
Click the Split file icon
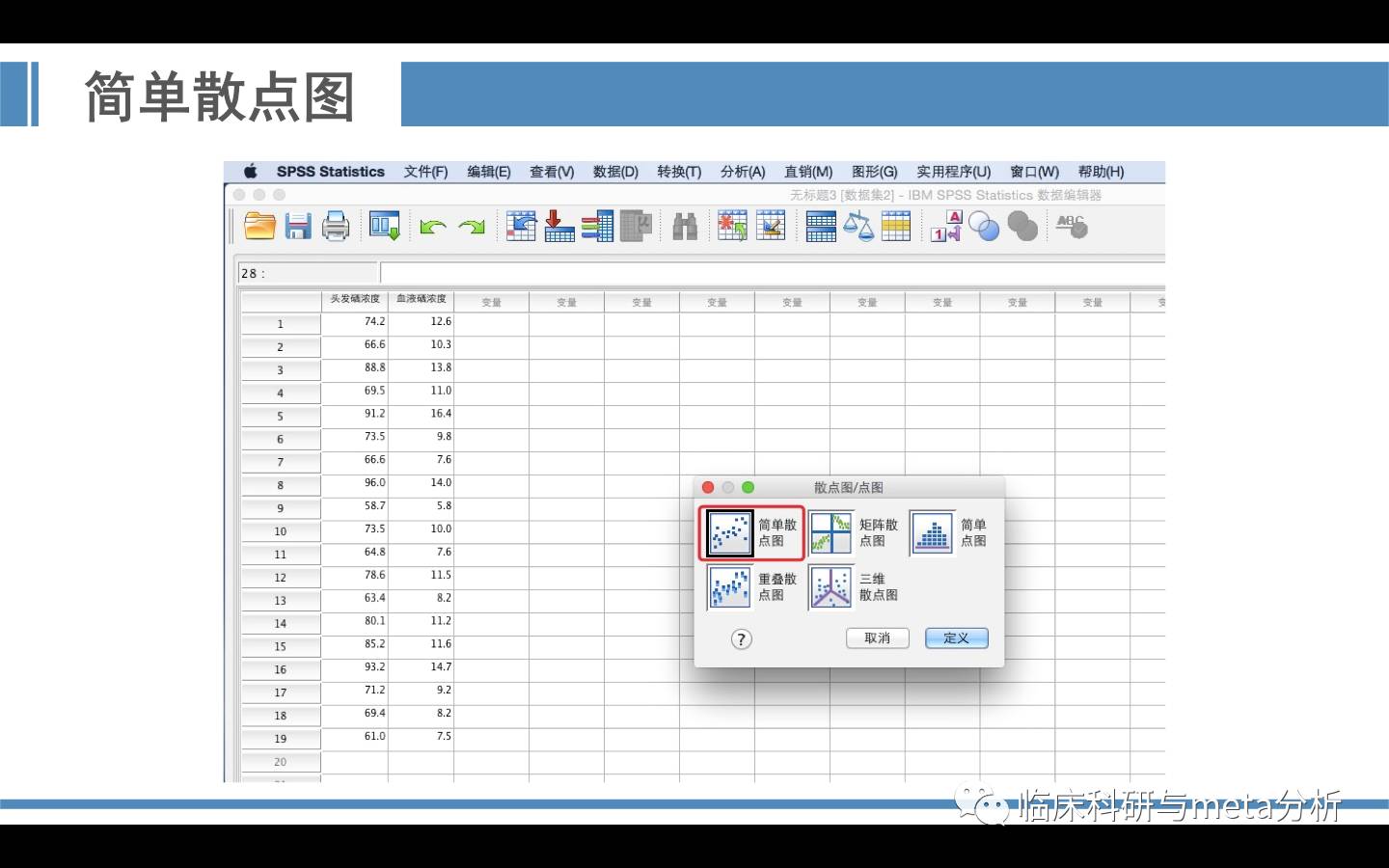click(821, 227)
